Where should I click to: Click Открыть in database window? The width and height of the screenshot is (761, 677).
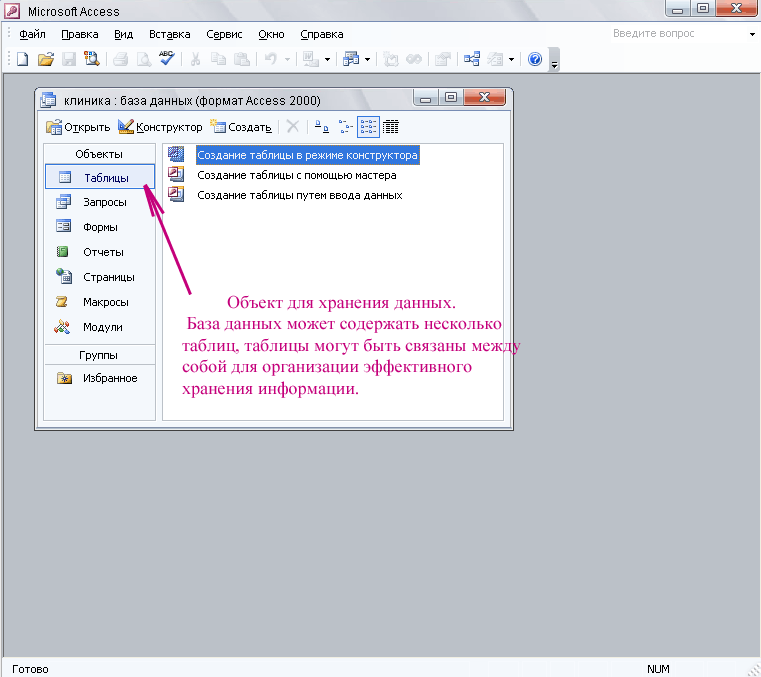(78, 127)
